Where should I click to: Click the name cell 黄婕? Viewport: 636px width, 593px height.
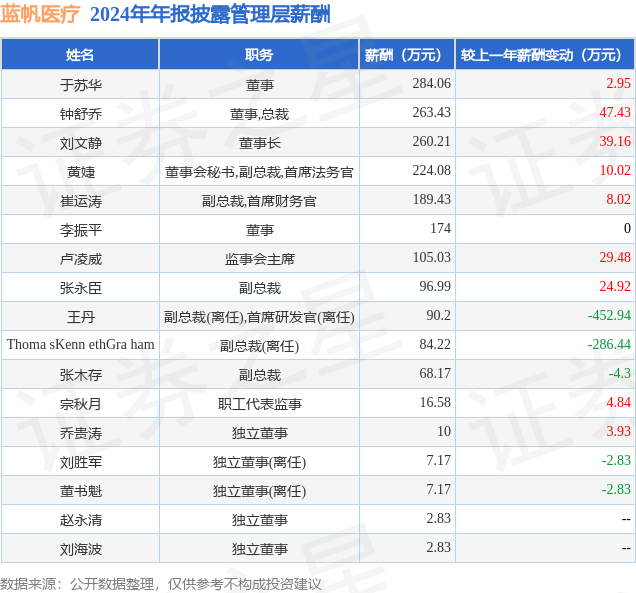pyautogui.click(x=81, y=172)
